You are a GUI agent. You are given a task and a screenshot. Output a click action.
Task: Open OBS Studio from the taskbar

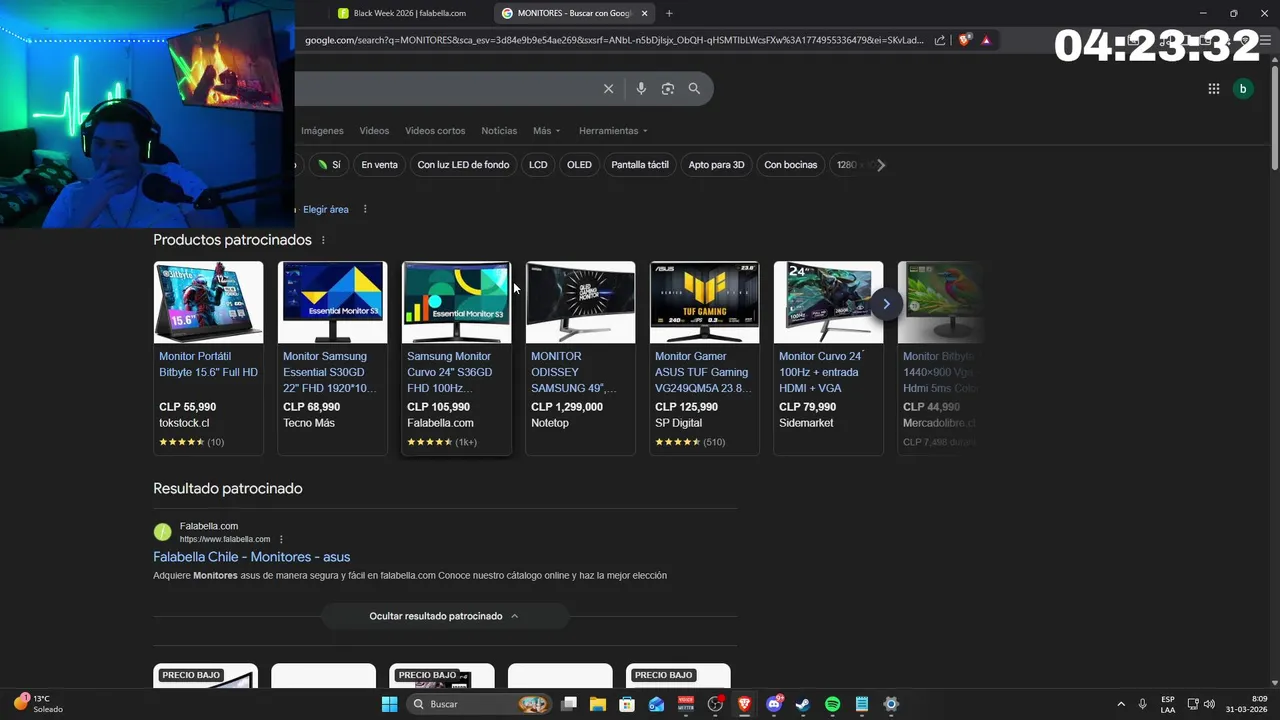click(x=715, y=704)
